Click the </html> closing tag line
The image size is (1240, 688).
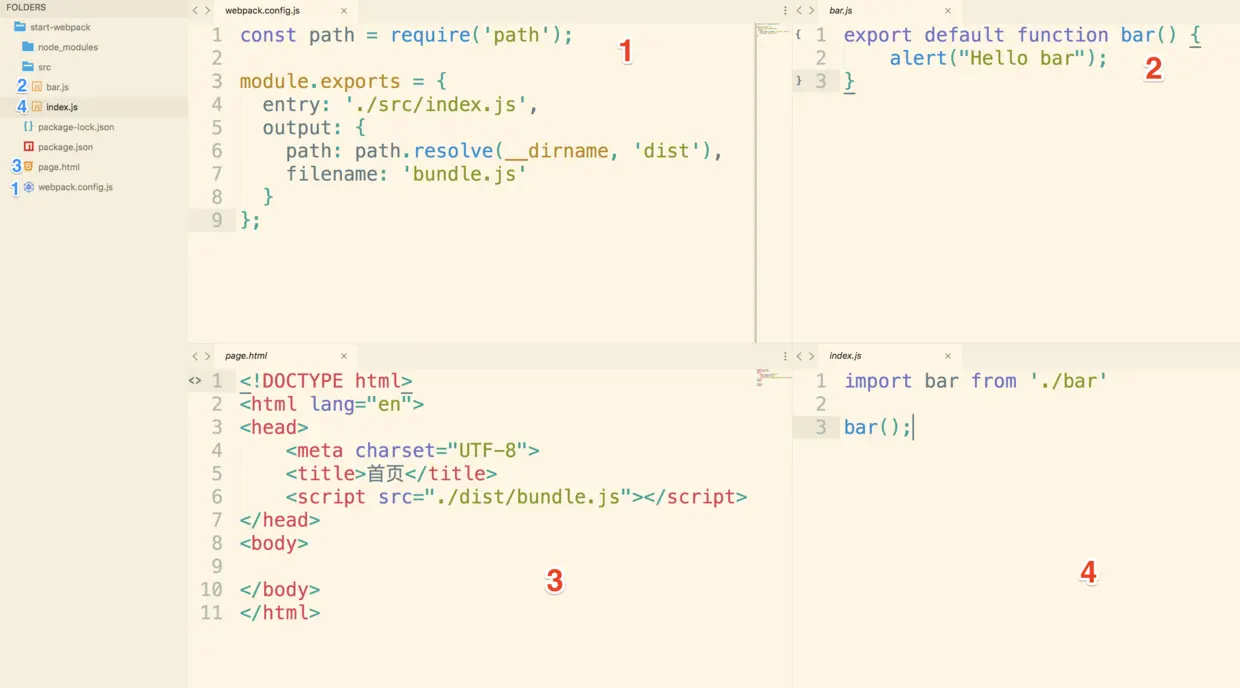pos(280,613)
